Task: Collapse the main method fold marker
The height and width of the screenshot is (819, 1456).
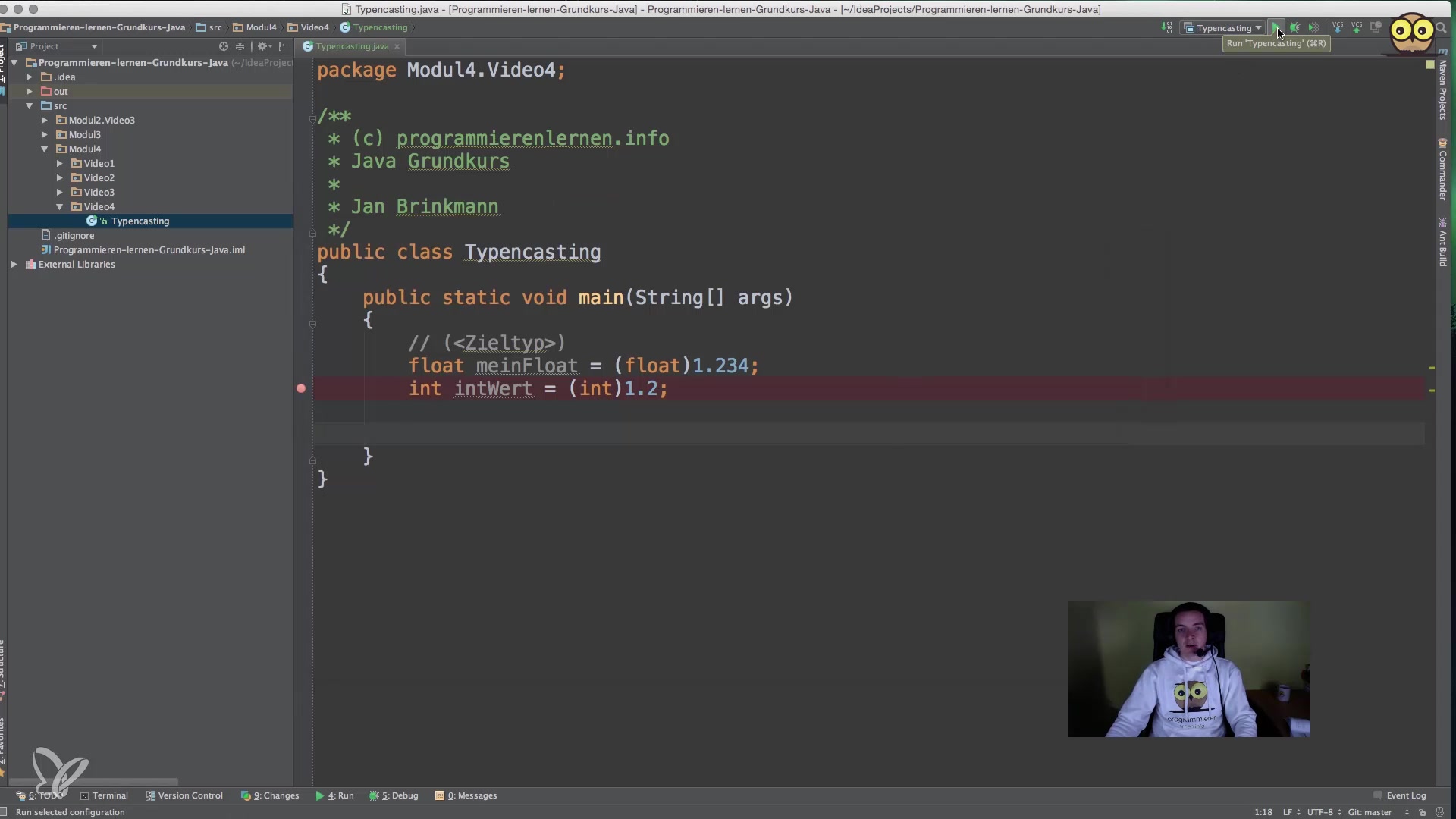Action: click(x=312, y=325)
